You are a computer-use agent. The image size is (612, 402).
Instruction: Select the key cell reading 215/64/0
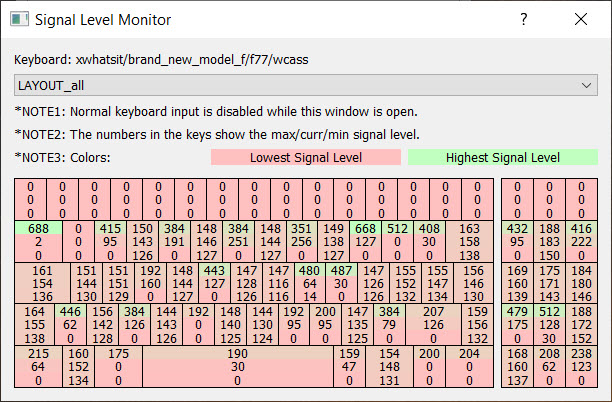(x=38, y=367)
